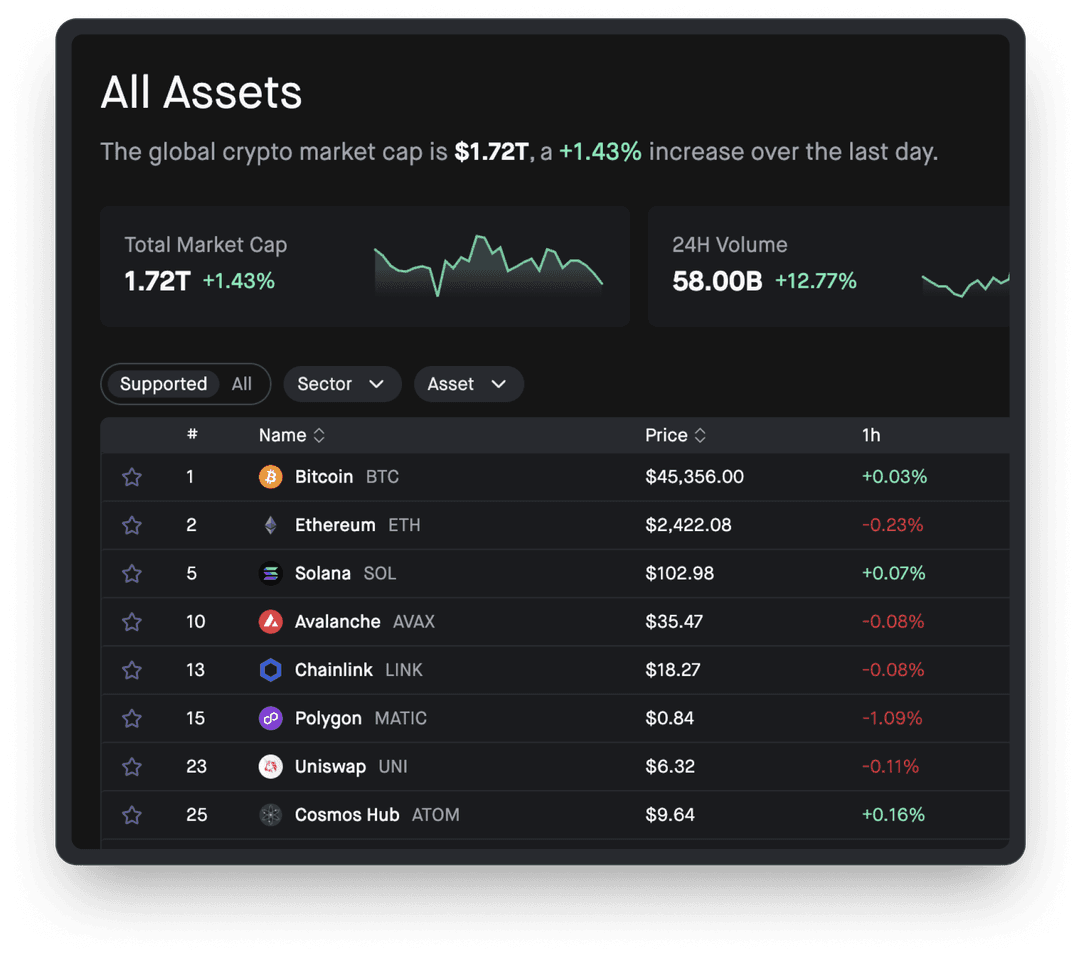
Task: Click the Cosmos Hub coin icon
Action: pos(270,815)
